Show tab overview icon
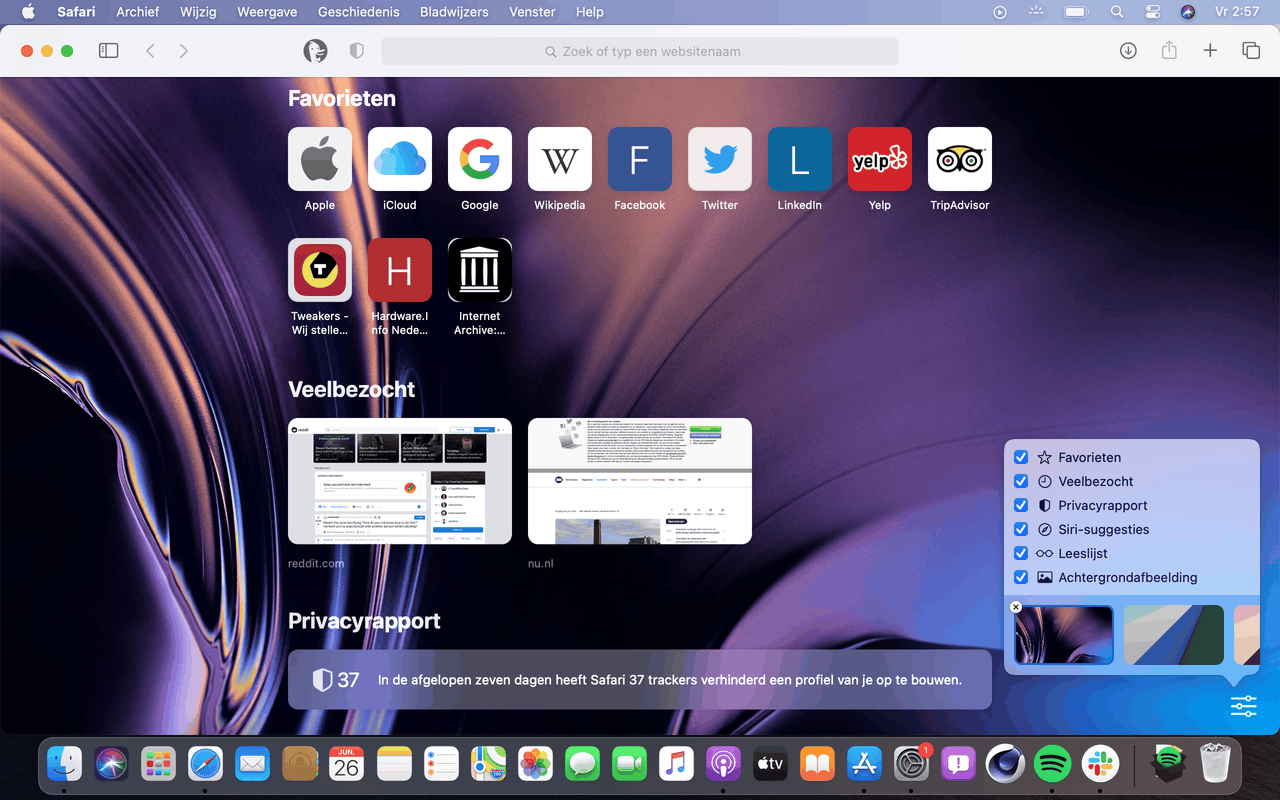The height and width of the screenshot is (800, 1280). click(x=1251, y=51)
